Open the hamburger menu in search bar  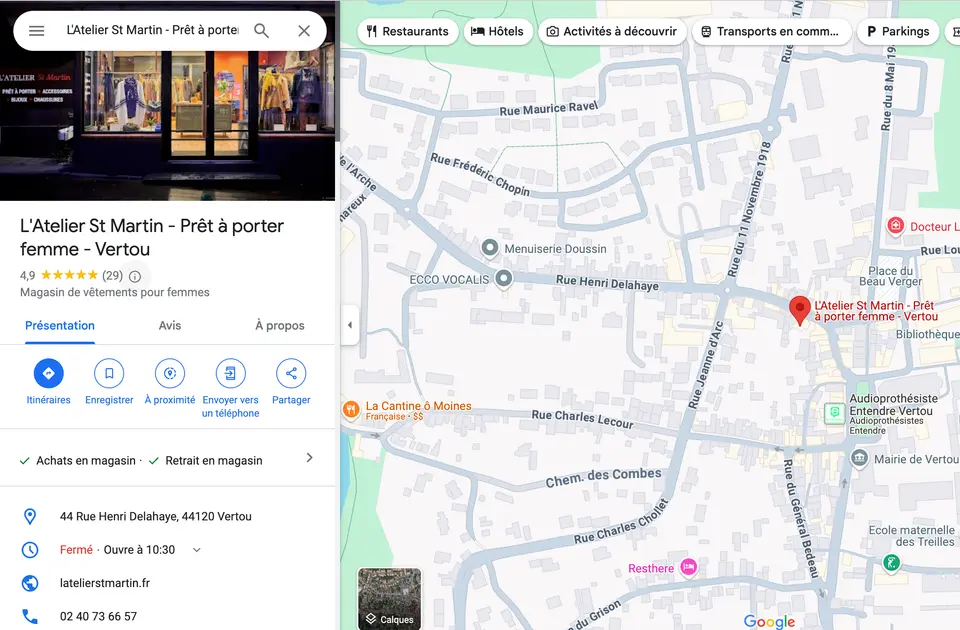coord(37,31)
